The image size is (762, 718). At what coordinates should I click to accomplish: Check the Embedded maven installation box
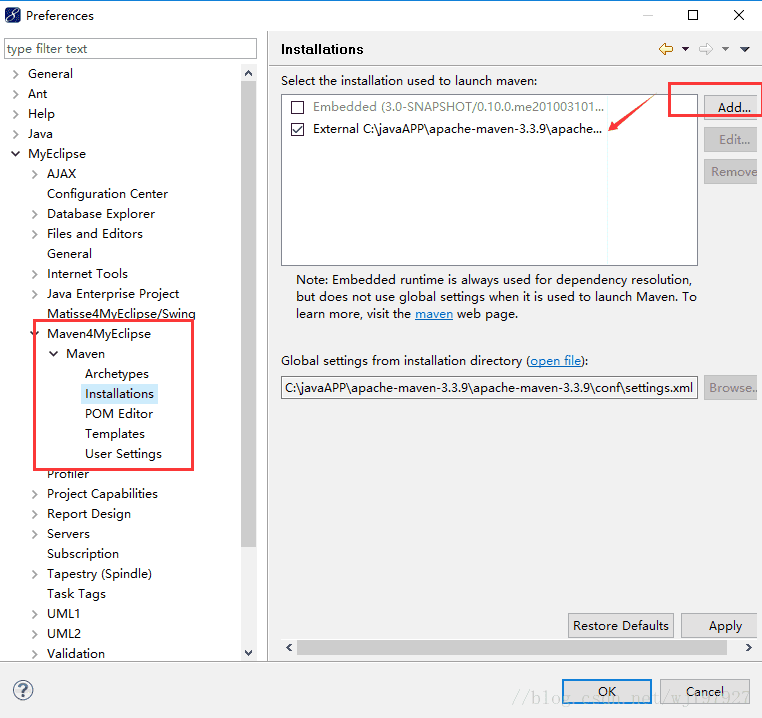[297, 107]
